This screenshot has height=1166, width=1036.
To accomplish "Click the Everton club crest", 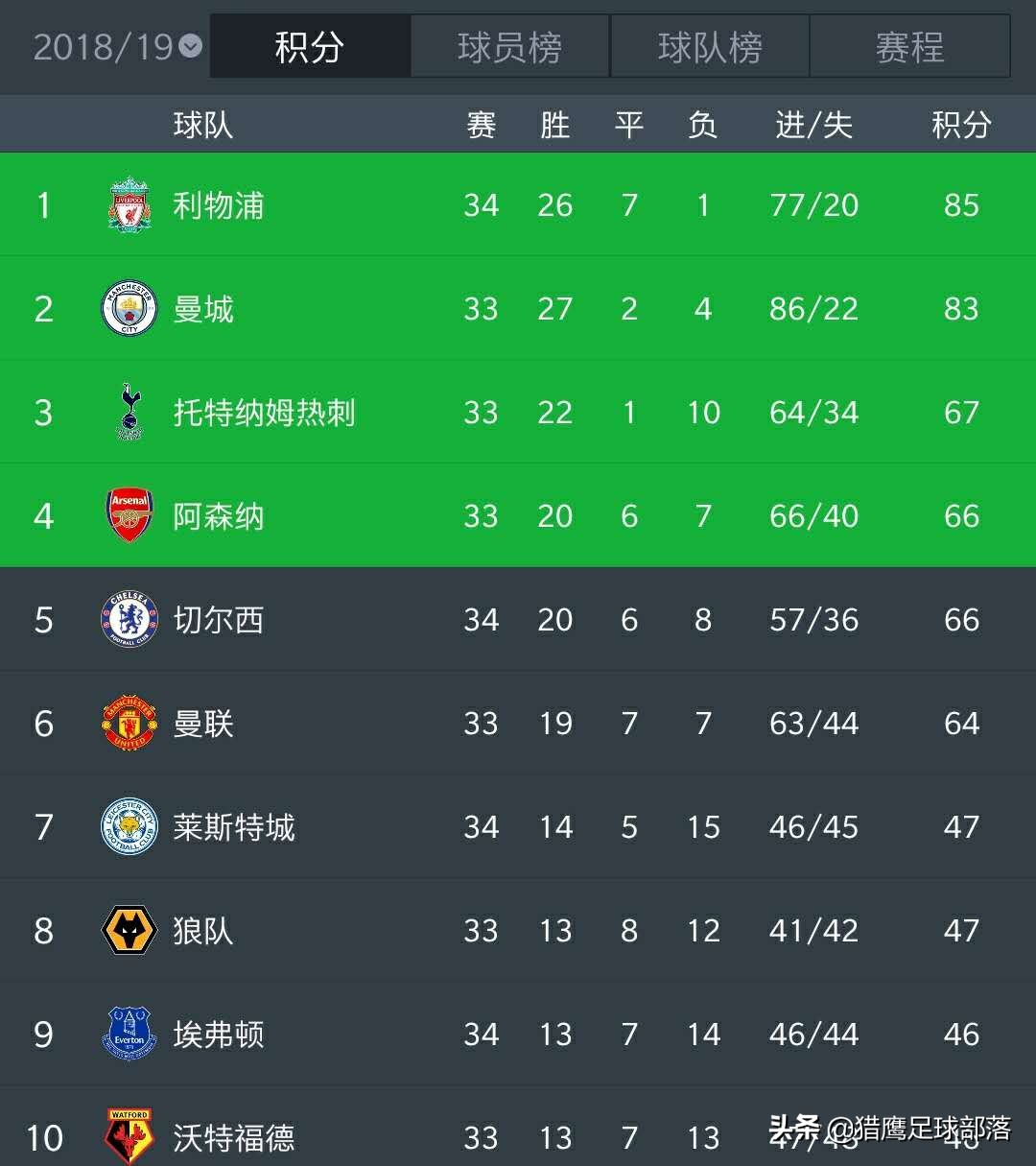I will click(x=129, y=1034).
